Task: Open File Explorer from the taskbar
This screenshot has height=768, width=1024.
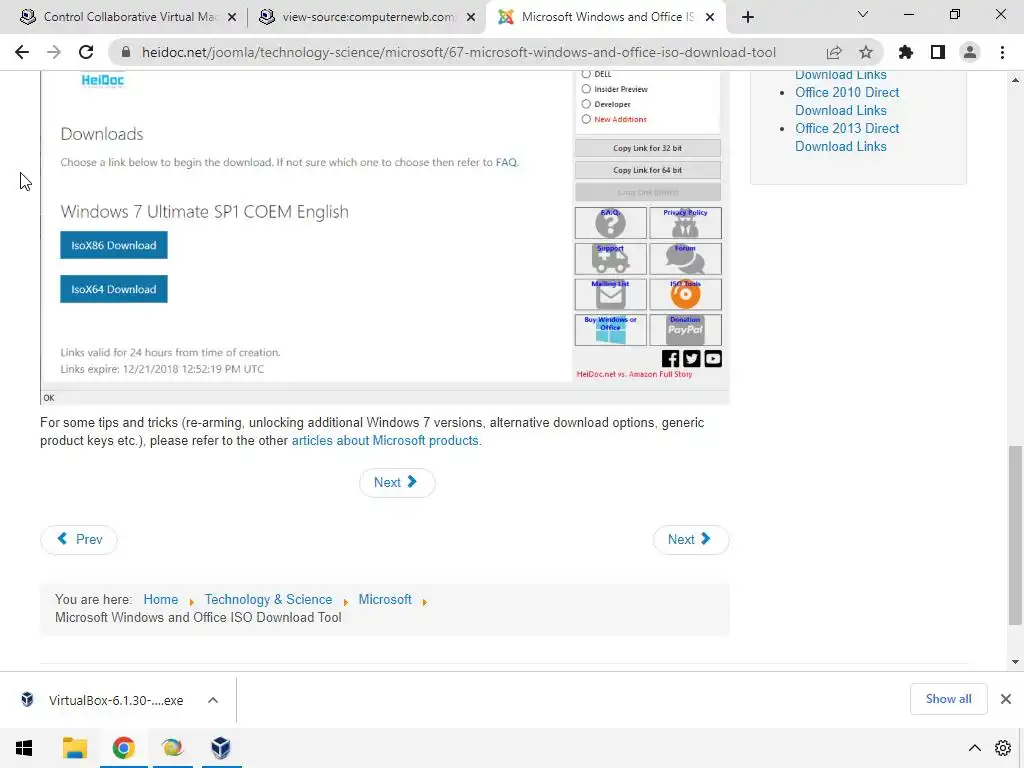Action: (74, 748)
